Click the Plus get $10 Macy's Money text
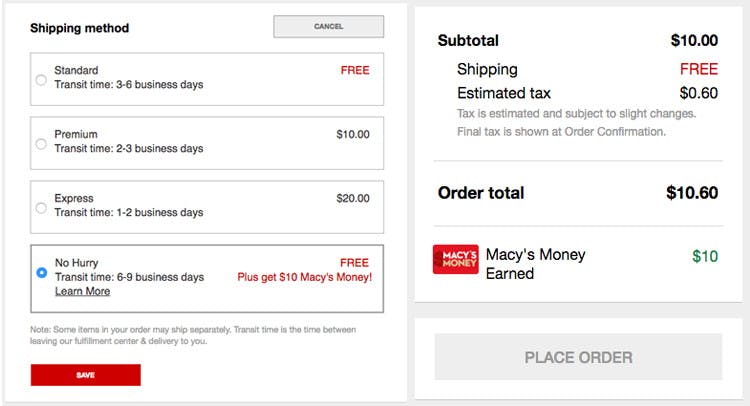Image resolution: width=750 pixels, height=406 pixels. (x=305, y=277)
